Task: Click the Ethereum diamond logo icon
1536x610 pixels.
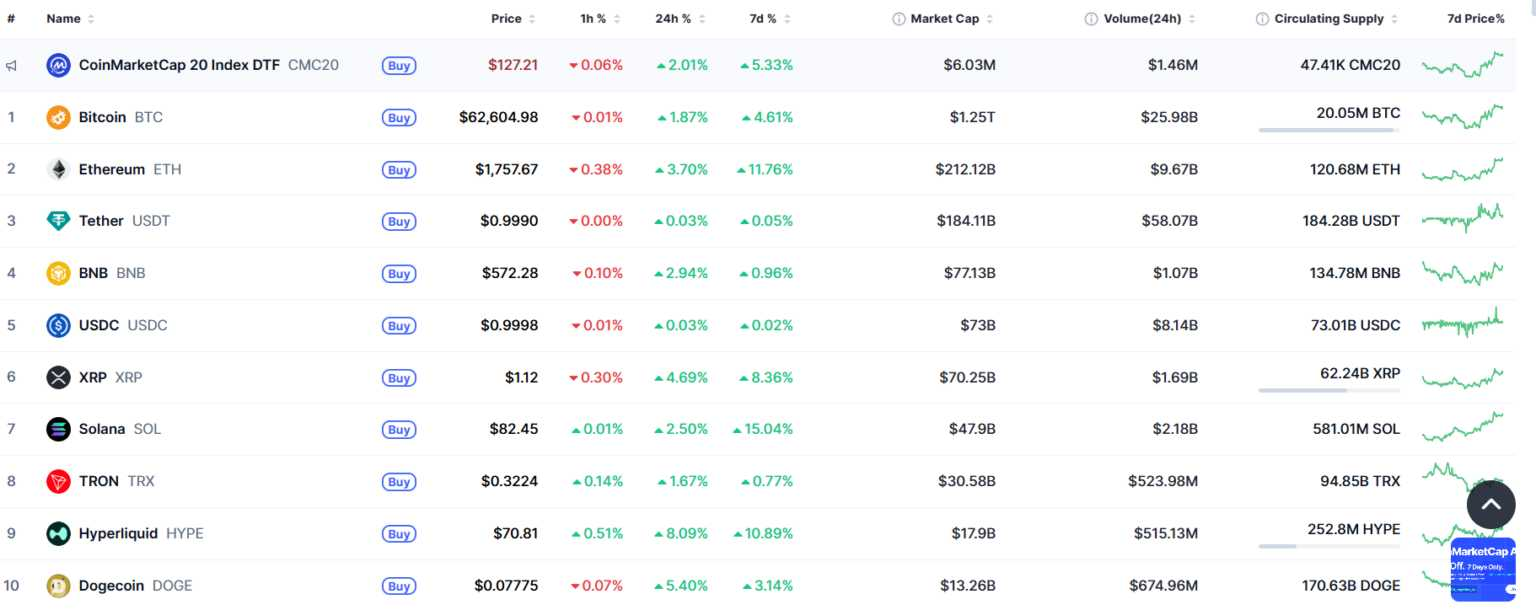Action: [x=58, y=169]
